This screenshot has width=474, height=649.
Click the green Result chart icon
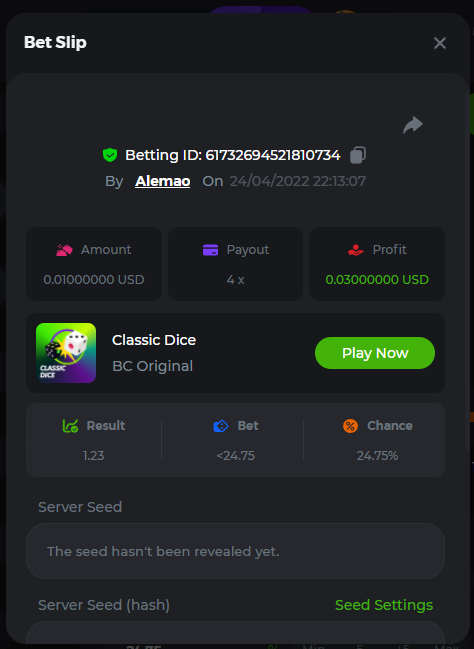point(70,426)
